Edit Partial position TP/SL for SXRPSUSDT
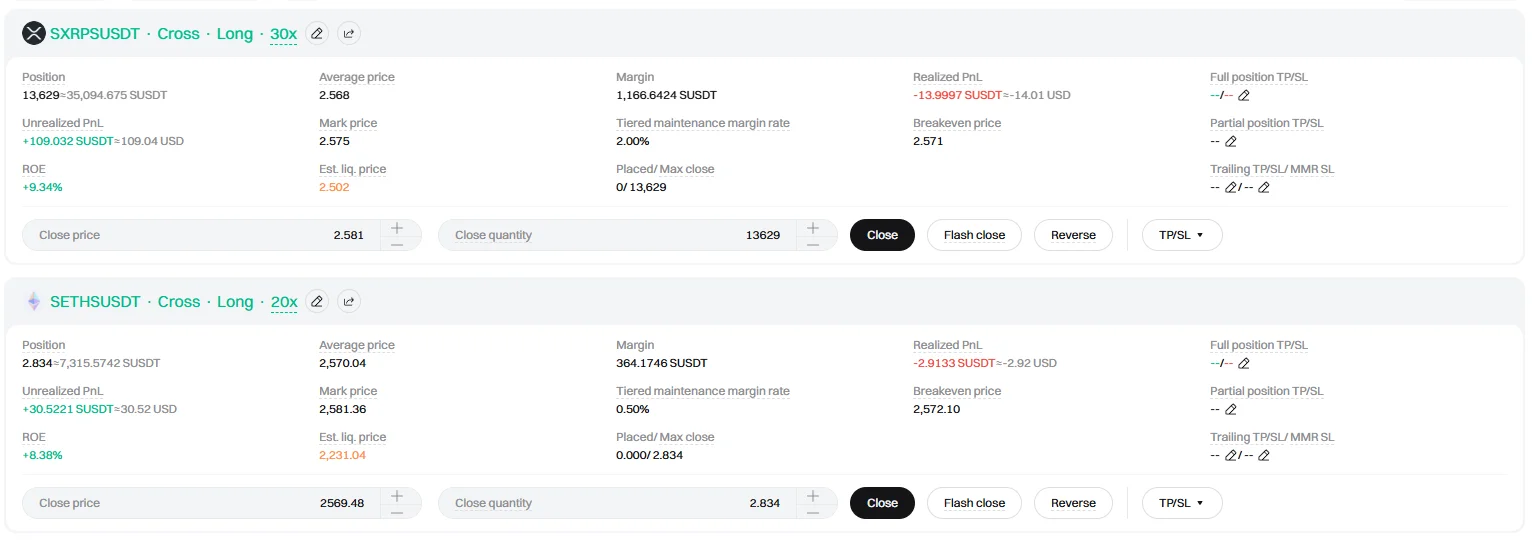1532x550 pixels. point(1231,142)
